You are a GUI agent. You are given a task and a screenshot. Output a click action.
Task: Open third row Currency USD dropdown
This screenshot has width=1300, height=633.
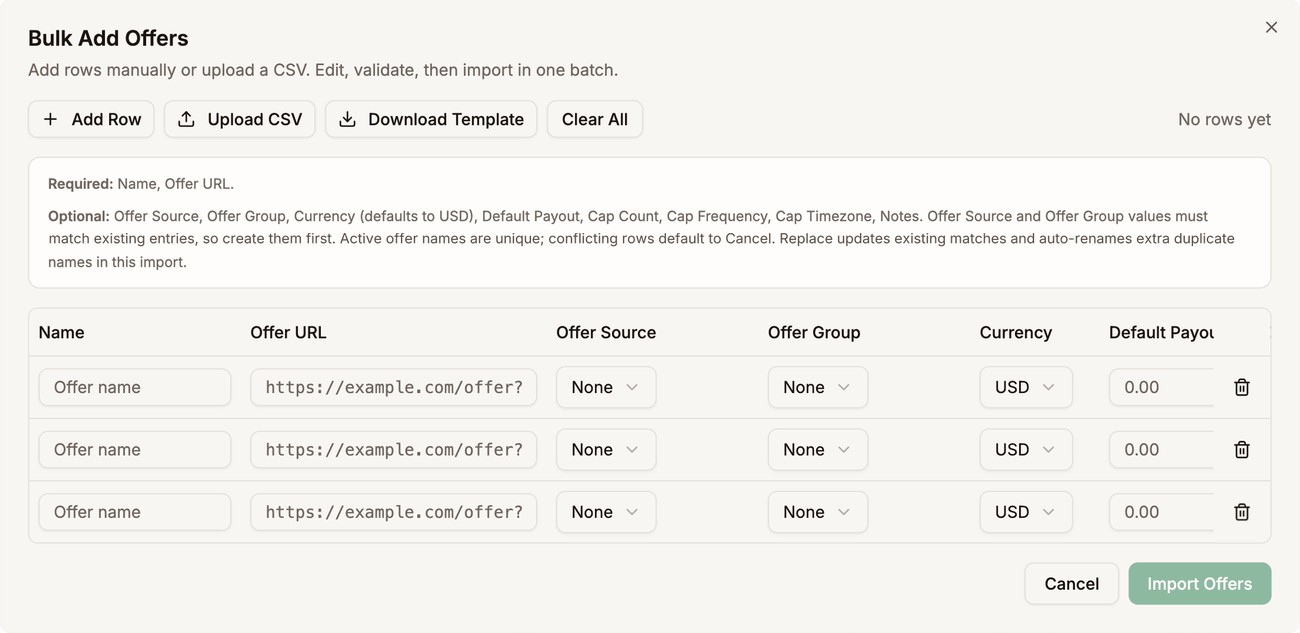1026,512
